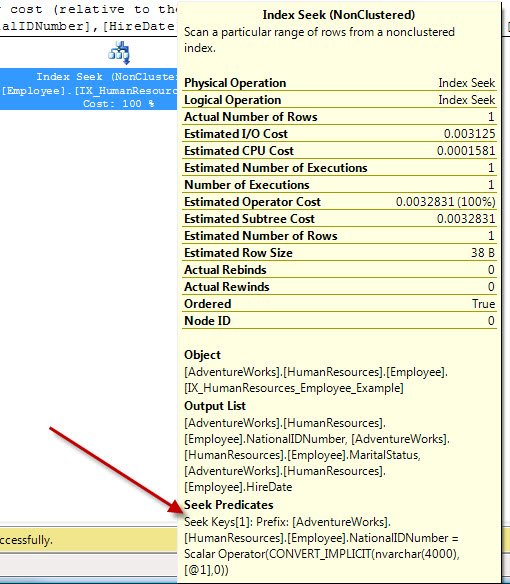Click the Physical Operation row
Viewport: 510px width, 584px height.
click(x=339, y=83)
